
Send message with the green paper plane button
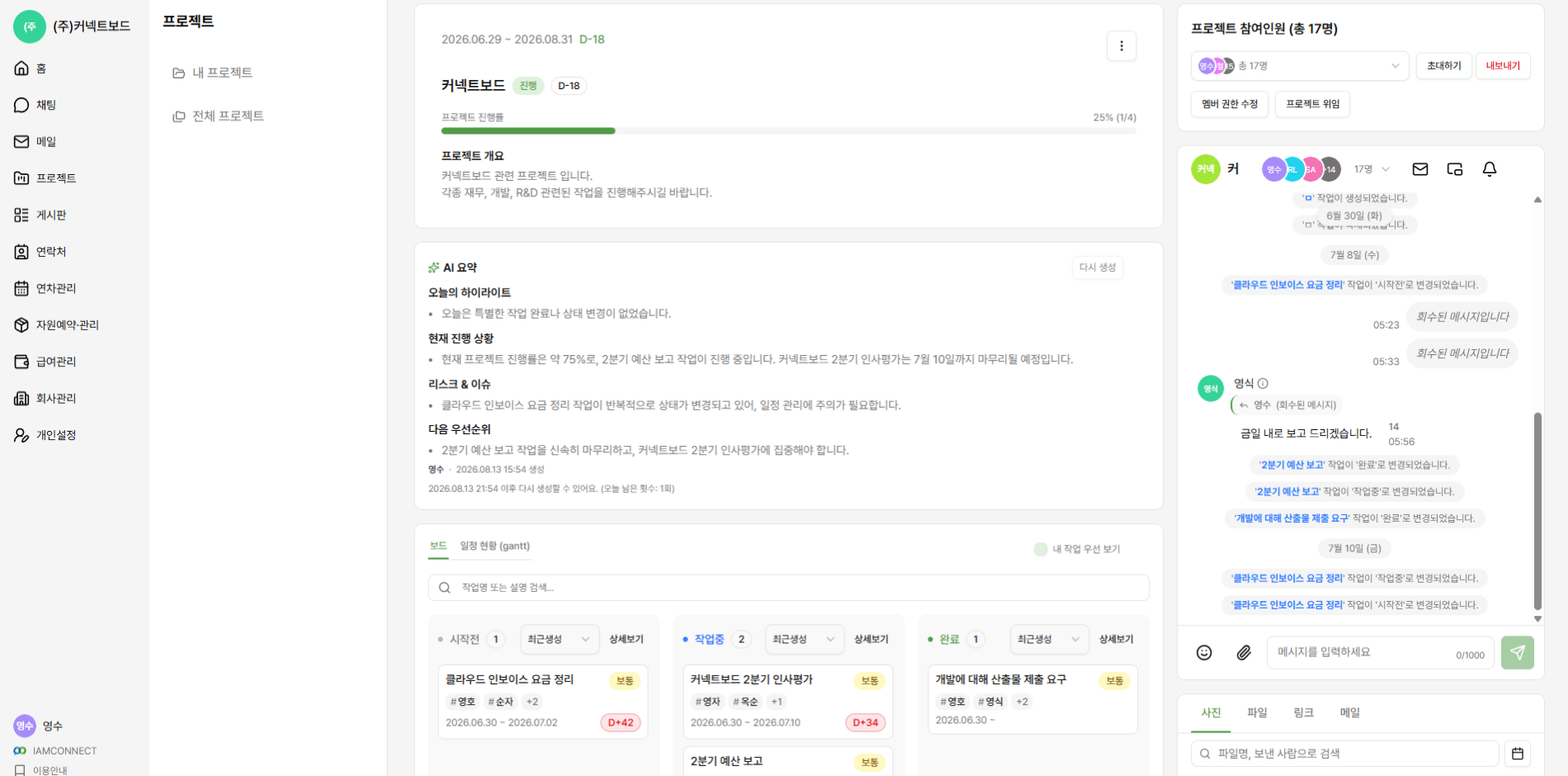pos(1517,652)
